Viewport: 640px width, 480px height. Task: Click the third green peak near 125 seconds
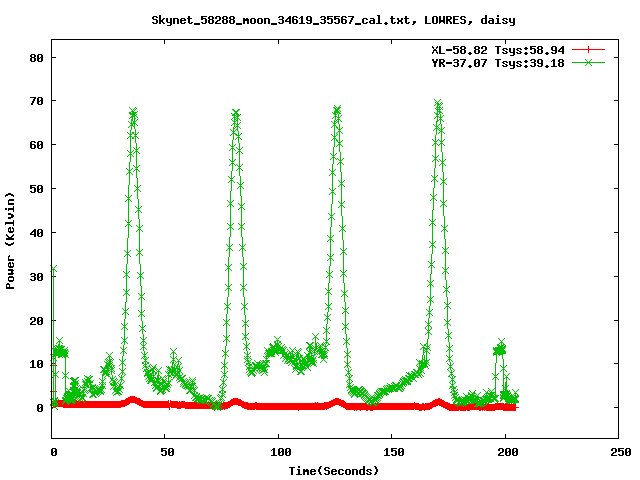tap(337, 110)
